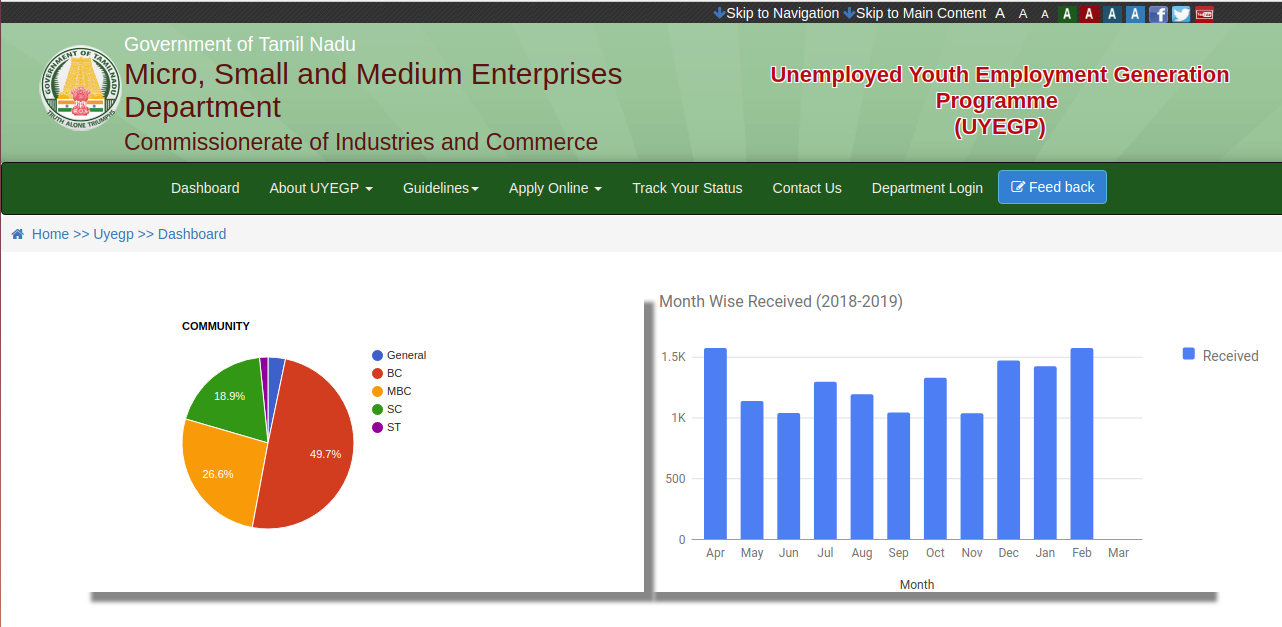Viewport: 1282px width, 627px height.
Task: Apply the red color theme
Action: click(1089, 14)
